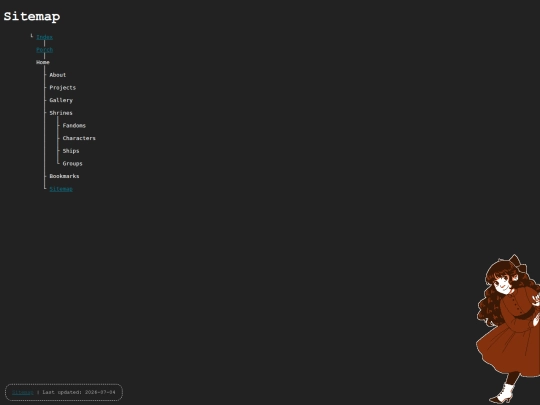
Task: Select the Fandoms entry under Shrines
Action: click(74, 125)
